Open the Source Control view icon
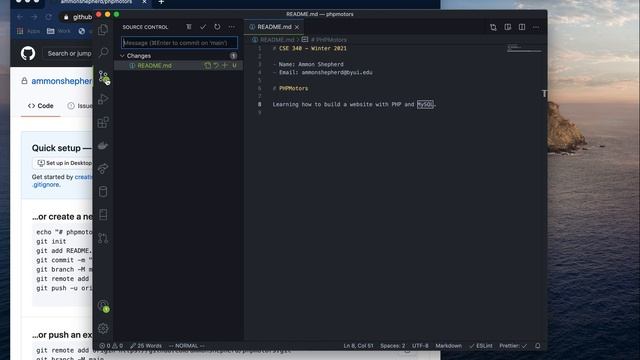This screenshot has width=640, height=360. (x=103, y=76)
